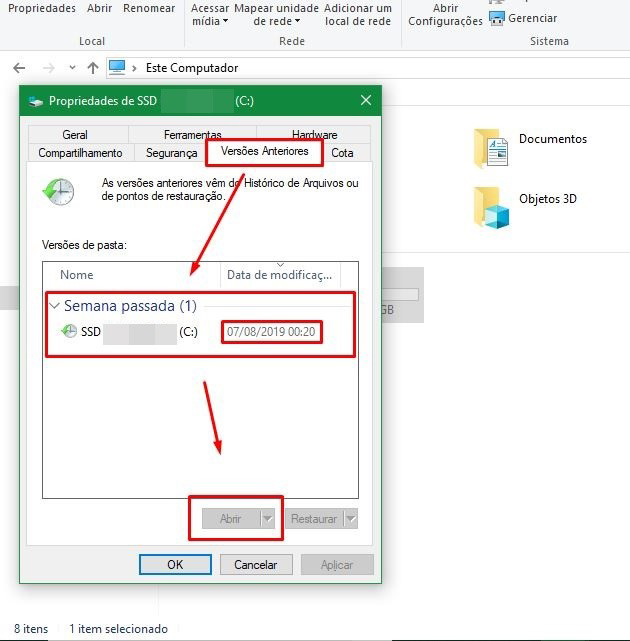This screenshot has height=641, width=630.
Task: Switch to the Ferramentas tab
Action: pyautogui.click(x=193, y=134)
